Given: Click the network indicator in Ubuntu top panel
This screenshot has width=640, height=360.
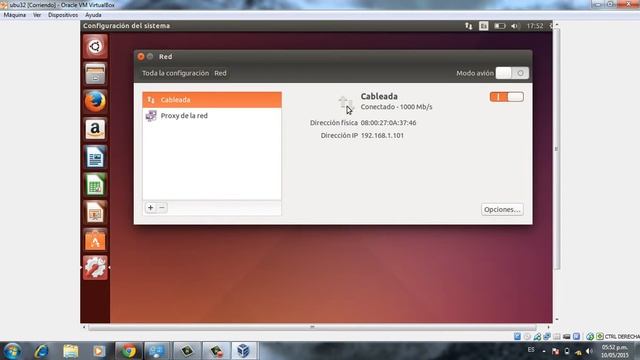Looking at the screenshot, I should coord(469,26).
